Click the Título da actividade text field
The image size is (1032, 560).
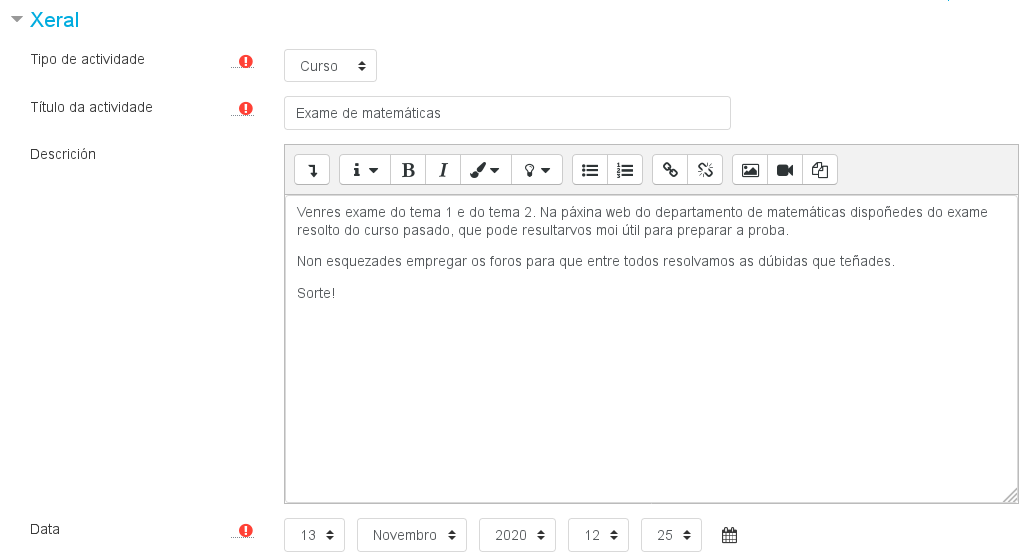507,113
